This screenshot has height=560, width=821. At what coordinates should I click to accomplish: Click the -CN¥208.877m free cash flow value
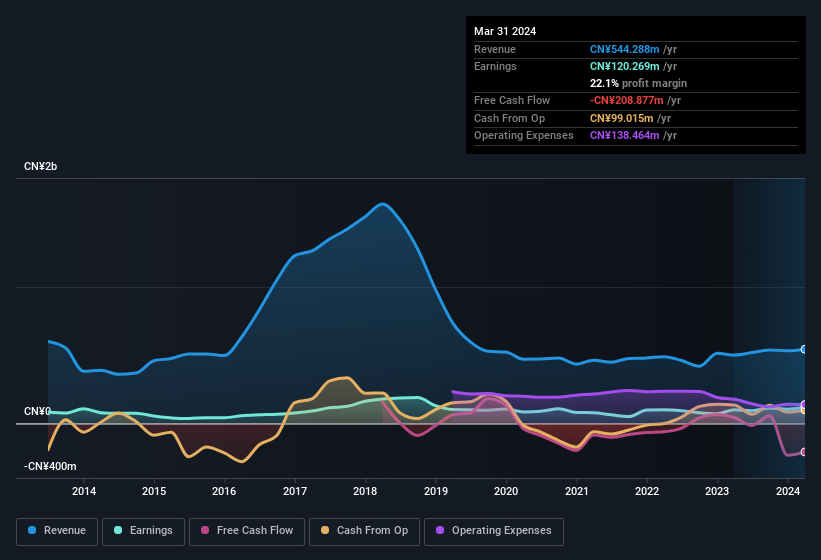point(627,100)
